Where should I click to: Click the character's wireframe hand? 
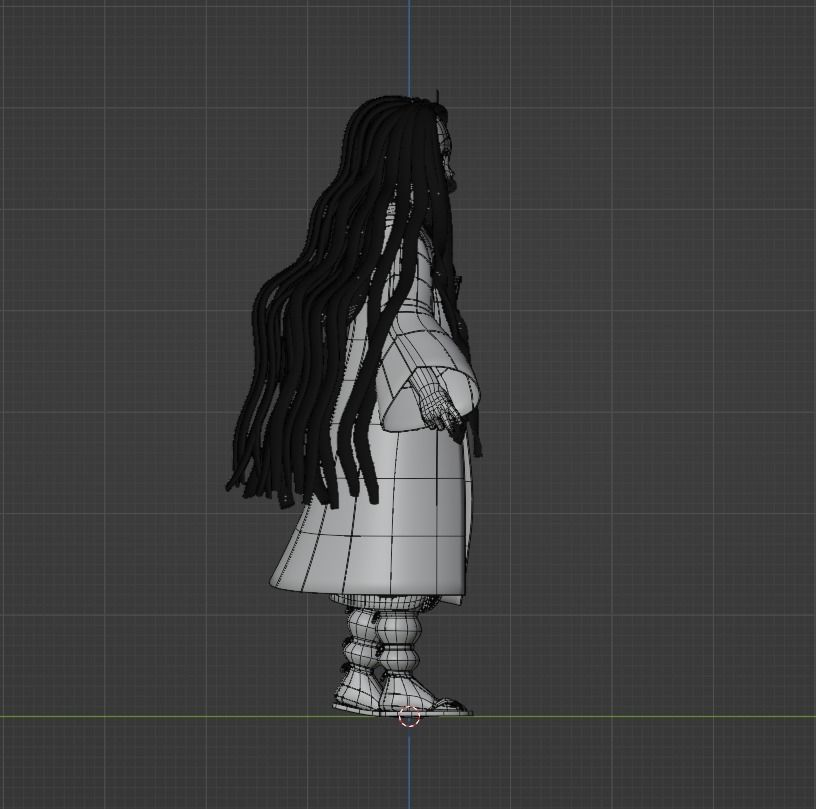(440, 409)
